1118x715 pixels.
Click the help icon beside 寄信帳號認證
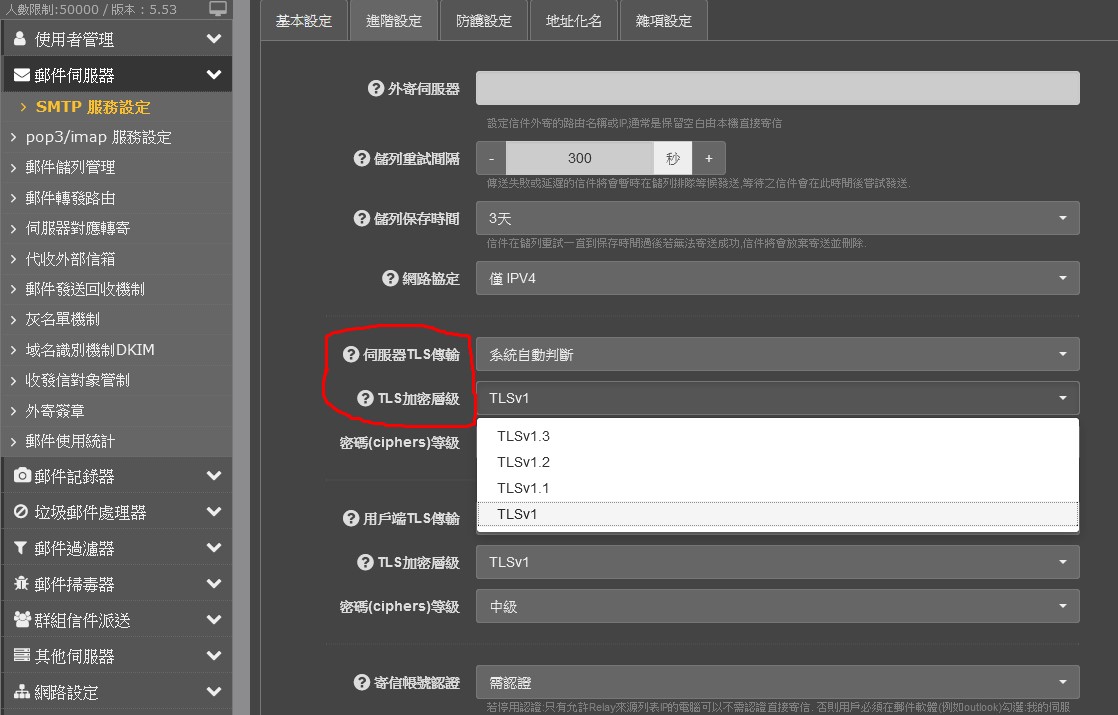(x=362, y=682)
